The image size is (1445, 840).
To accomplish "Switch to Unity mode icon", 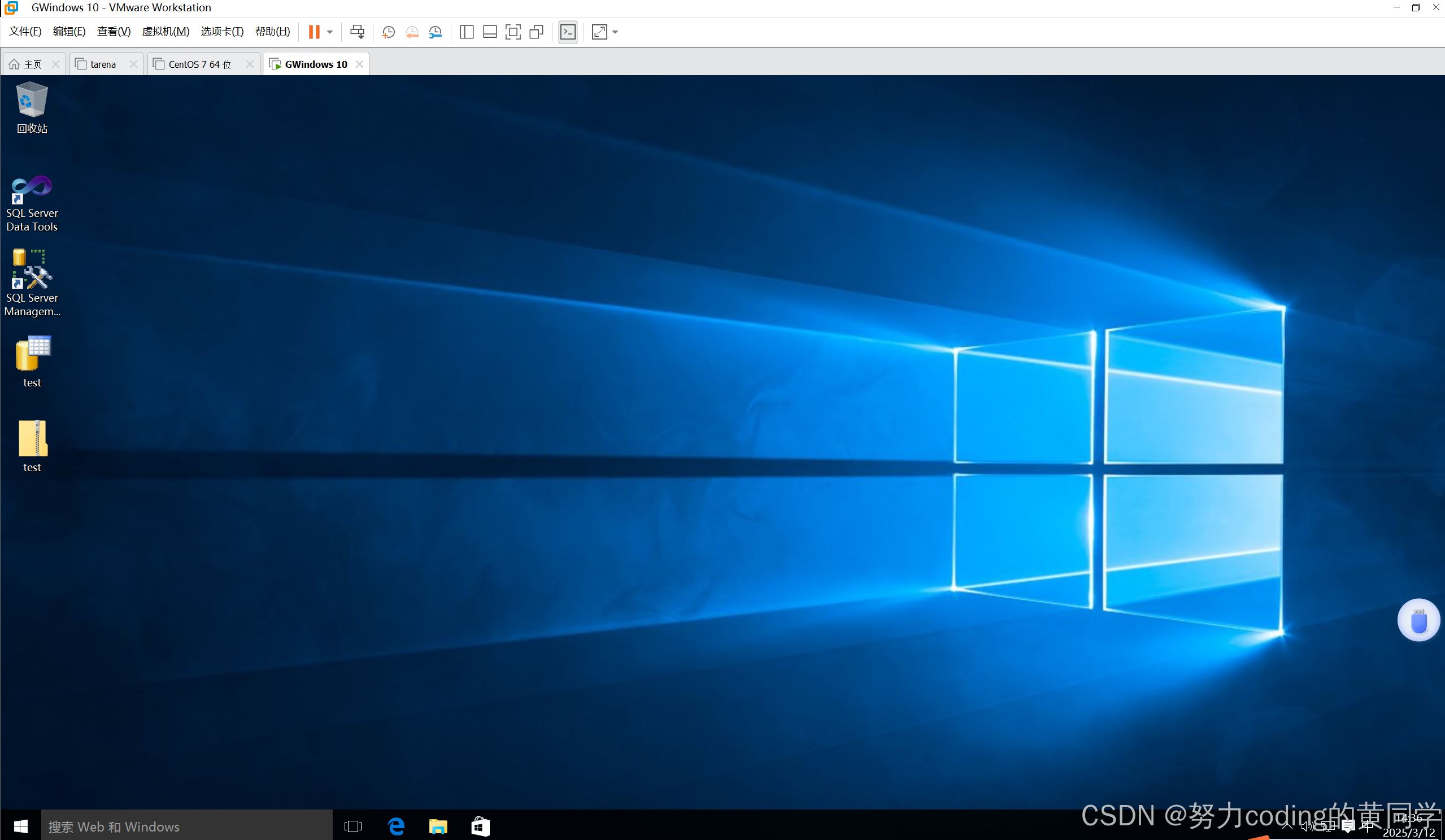I will tap(536, 32).
